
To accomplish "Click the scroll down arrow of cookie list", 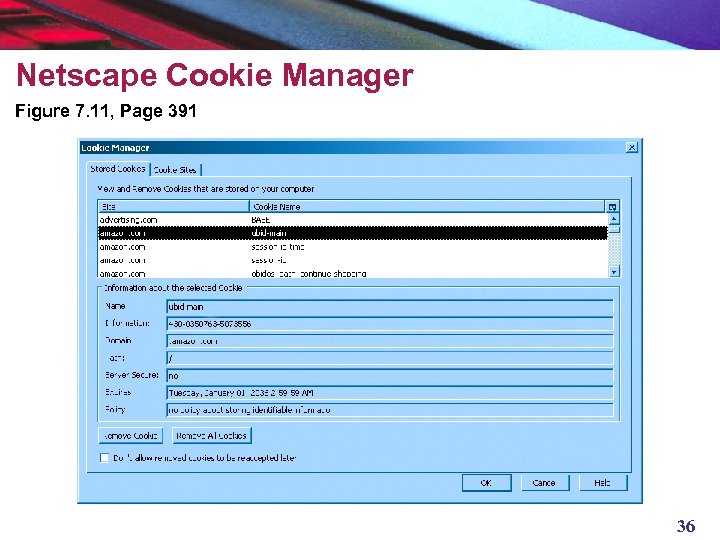I will click(614, 272).
